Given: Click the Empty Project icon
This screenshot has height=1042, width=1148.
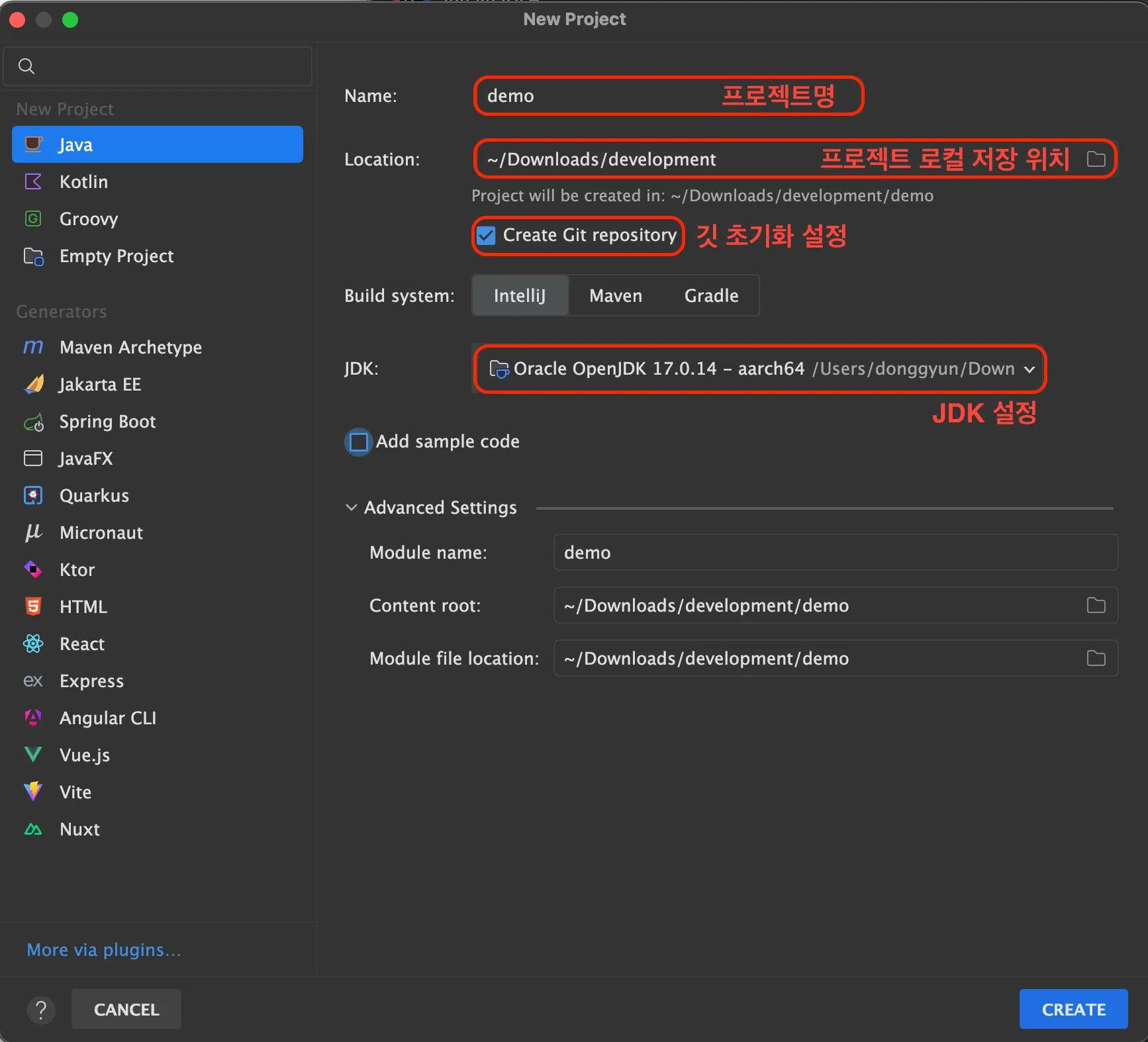Looking at the screenshot, I should 33,256.
